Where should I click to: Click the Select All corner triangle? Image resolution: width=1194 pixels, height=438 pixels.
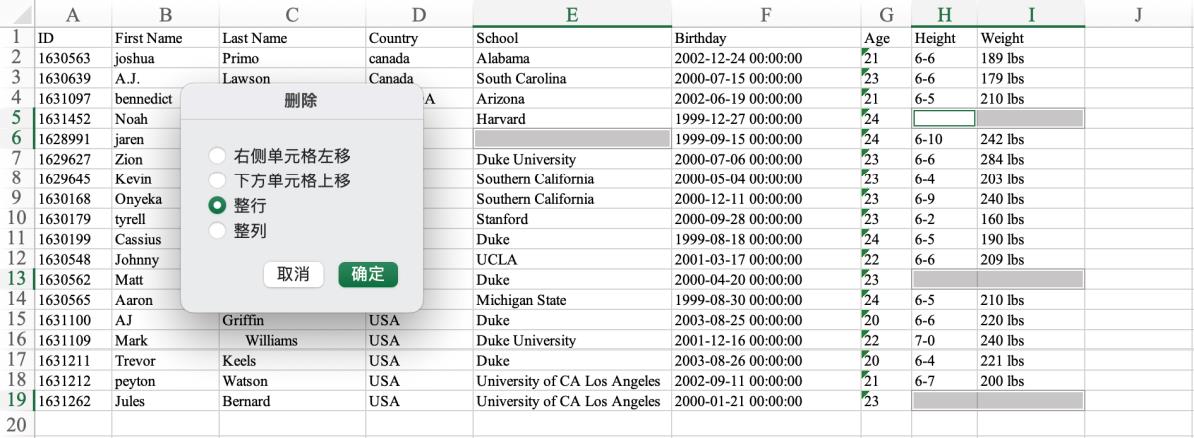tap(16, 14)
